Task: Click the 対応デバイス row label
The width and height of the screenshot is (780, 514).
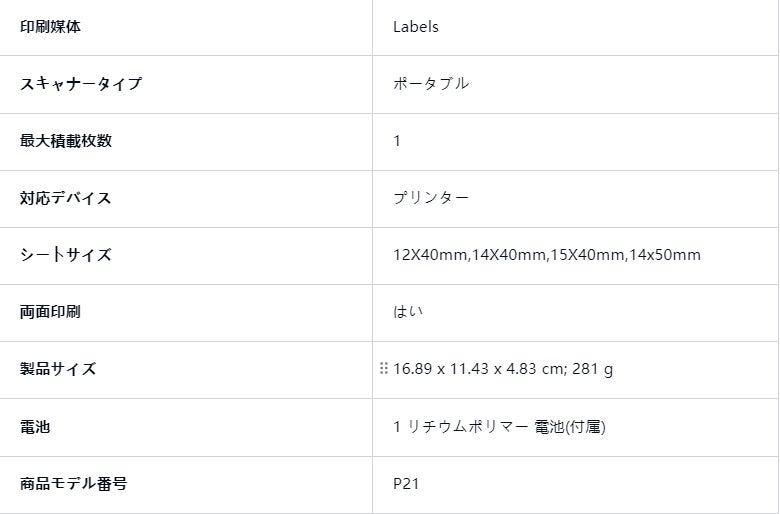Action: [66, 198]
